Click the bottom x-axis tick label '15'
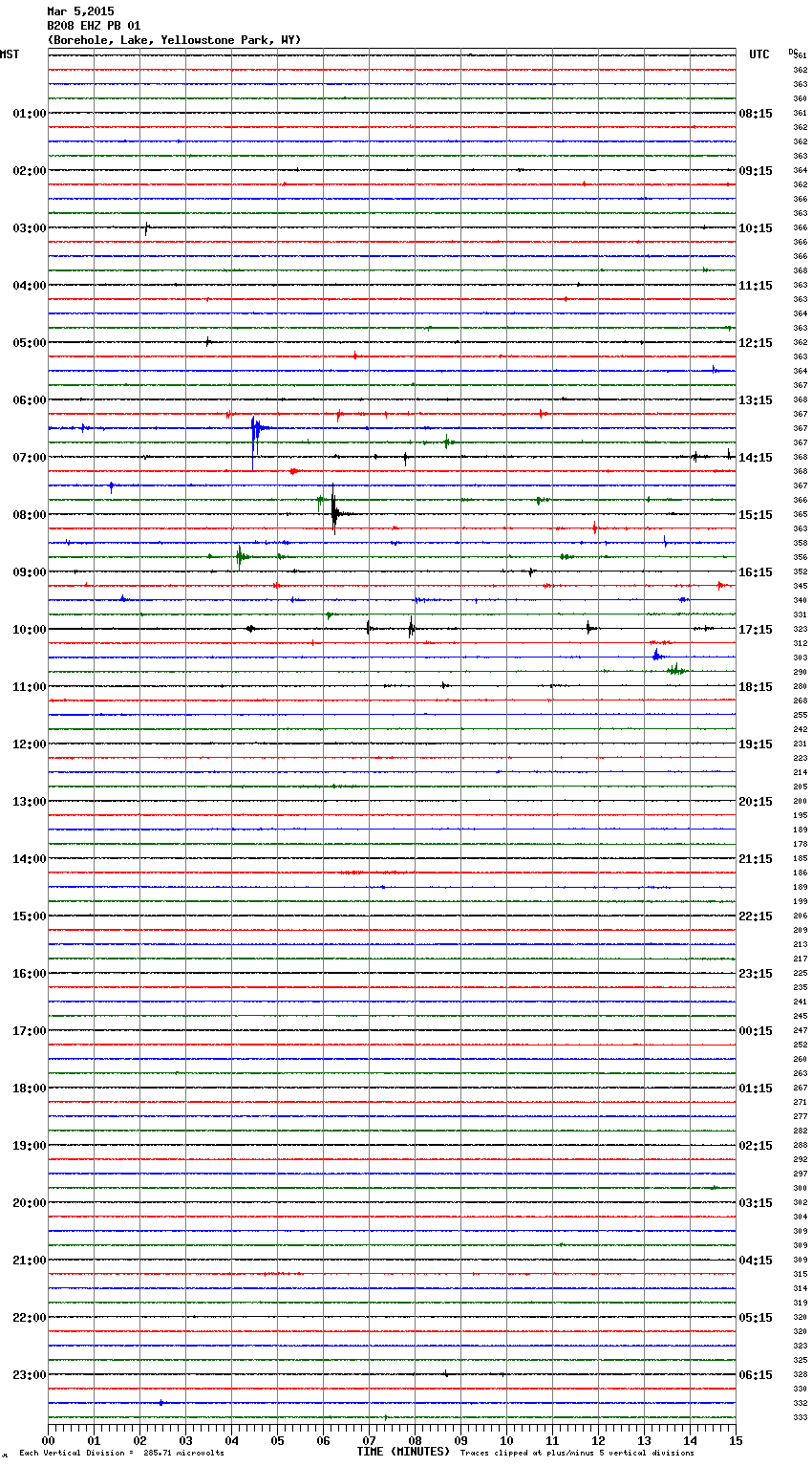The image size is (812, 1466). (x=736, y=1440)
